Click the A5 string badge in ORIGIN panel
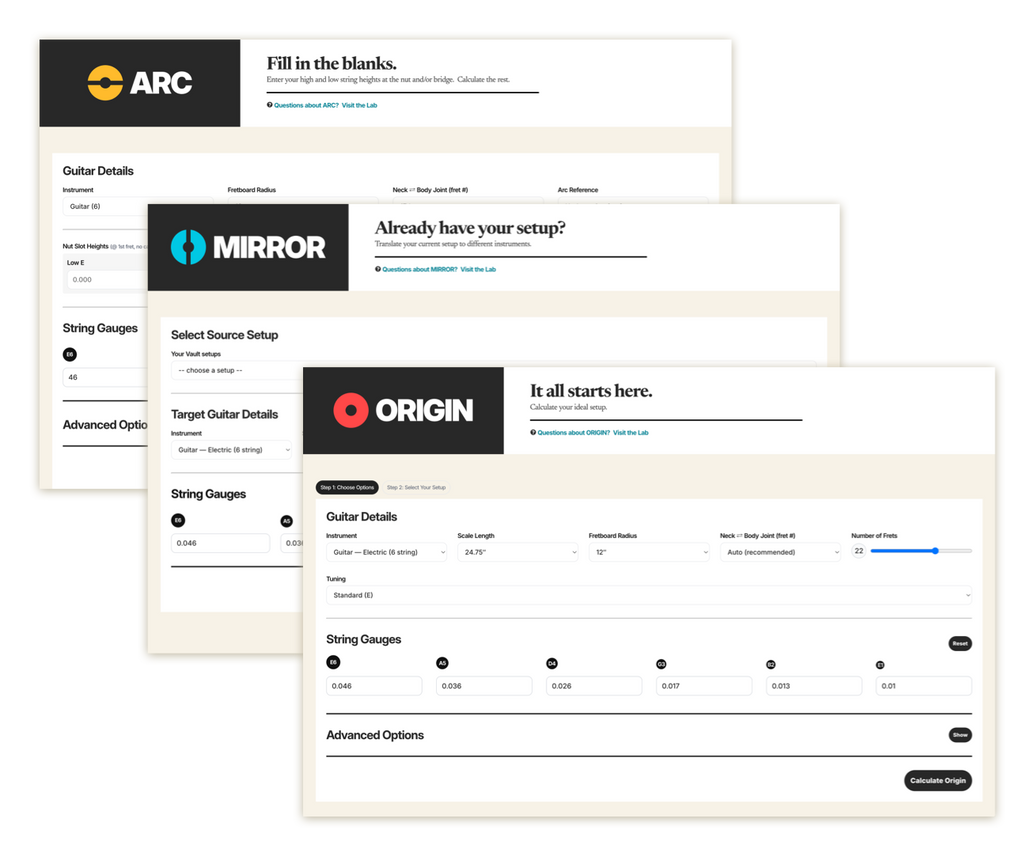This screenshot has width=1024, height=864. pos(442,663)
